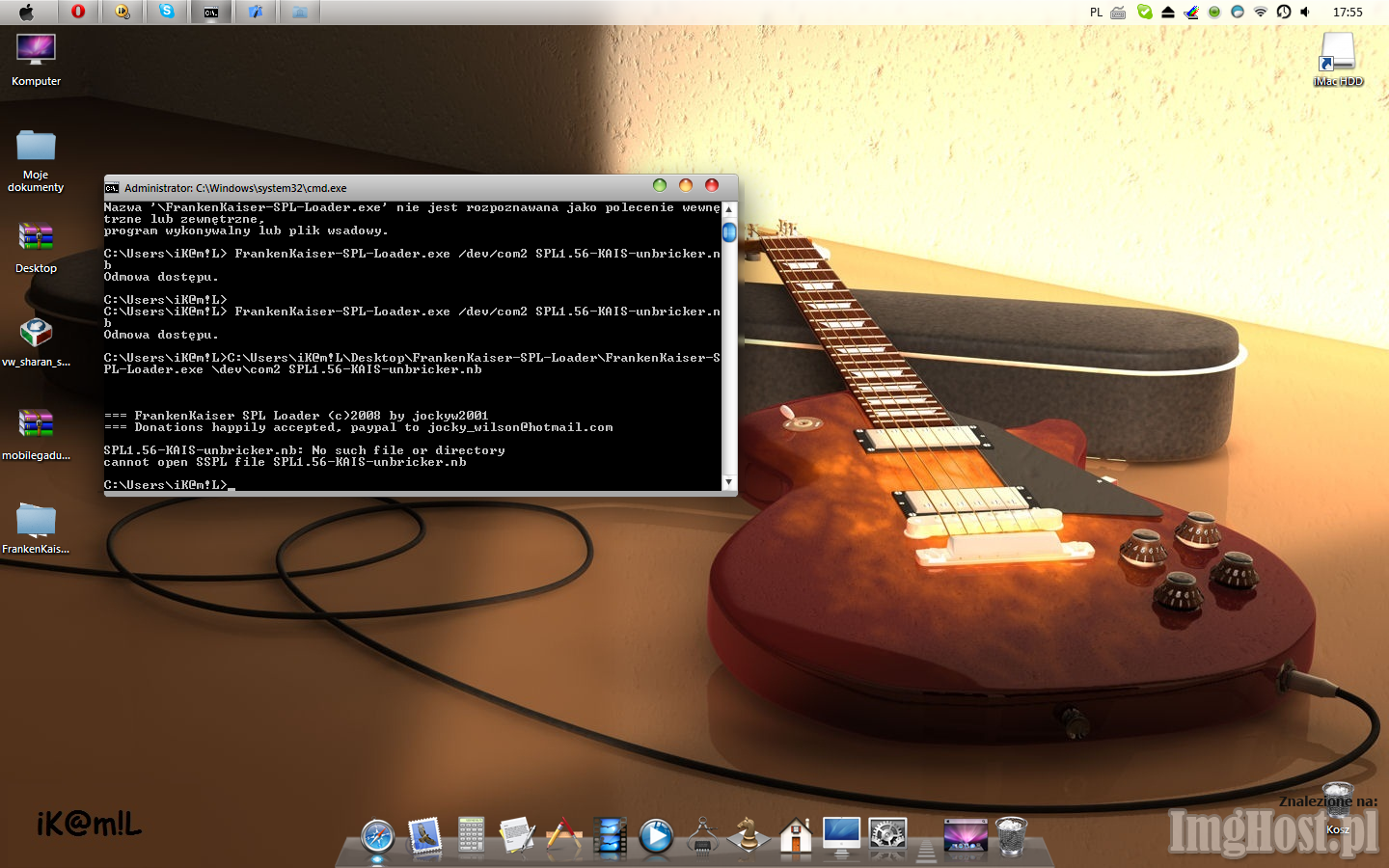The image size is (1389, 868).
Task: Select the mobilegadu... archive icon
Action: tap(36, 434)
